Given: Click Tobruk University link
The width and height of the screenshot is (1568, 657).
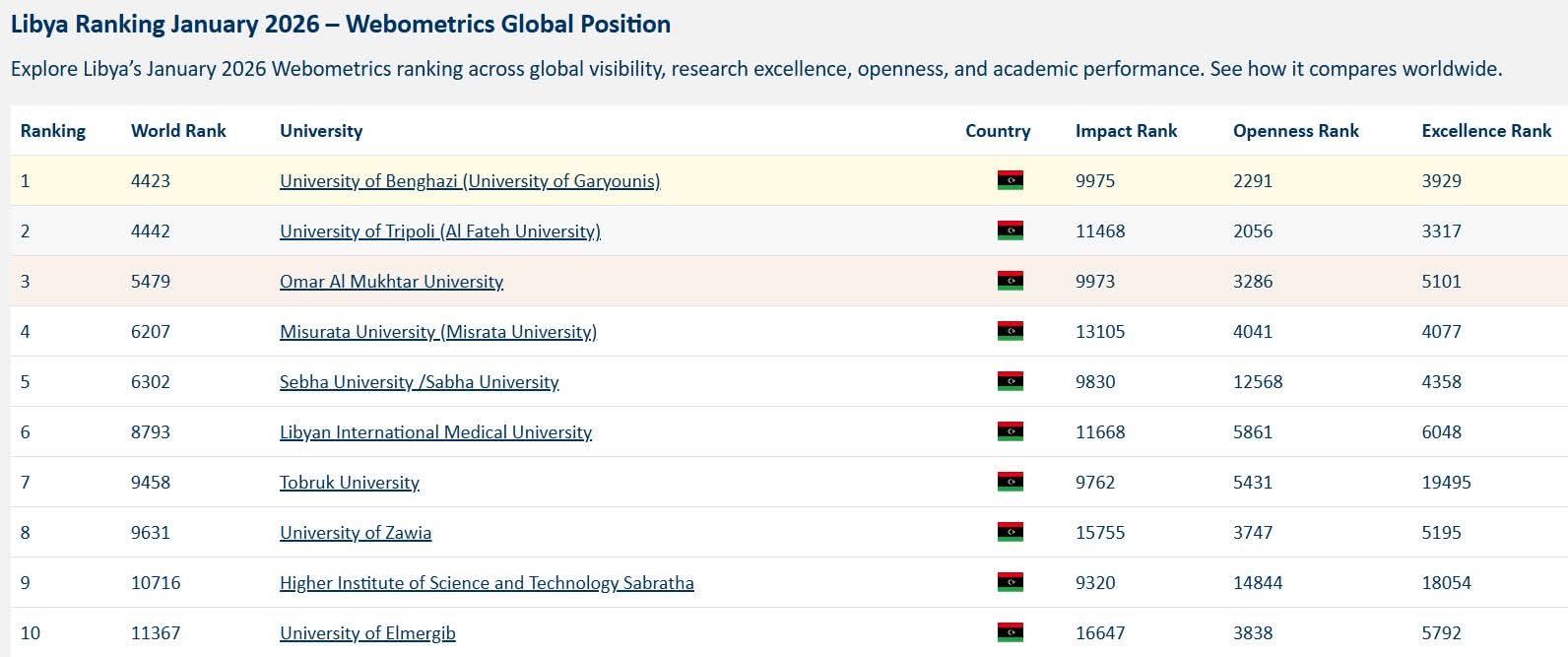Looking at the screenshot, I should (350, 483).
